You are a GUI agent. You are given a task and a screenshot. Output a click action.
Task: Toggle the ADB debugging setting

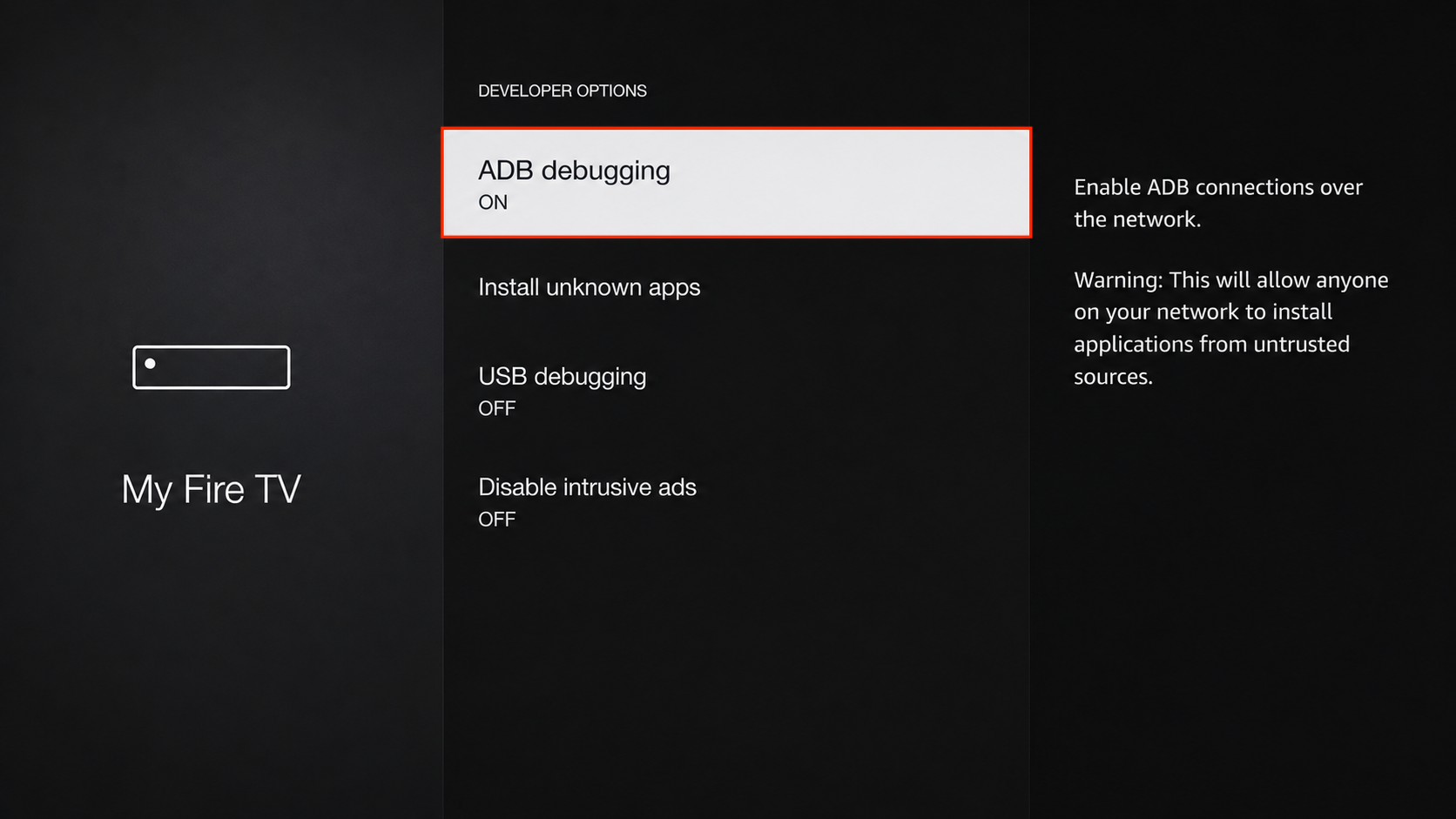click(737, 183)
